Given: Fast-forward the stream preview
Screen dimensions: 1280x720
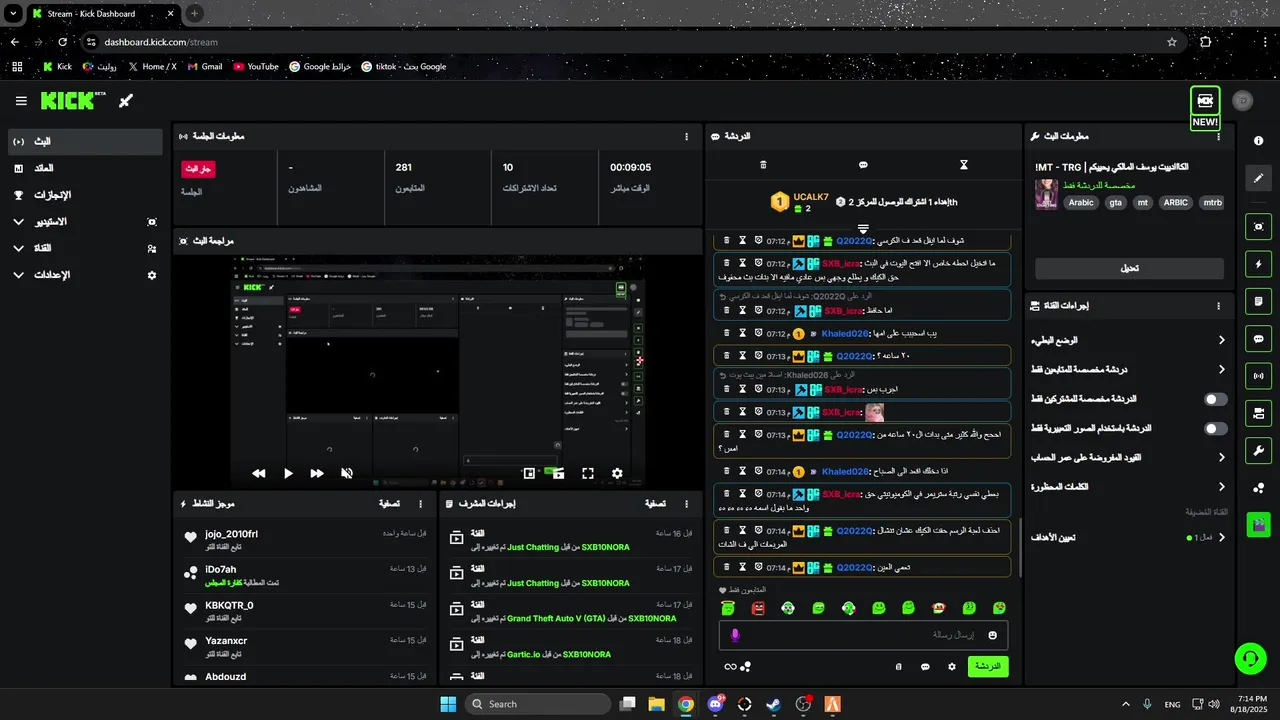Looking at the screenshot, I should (317, 474).
